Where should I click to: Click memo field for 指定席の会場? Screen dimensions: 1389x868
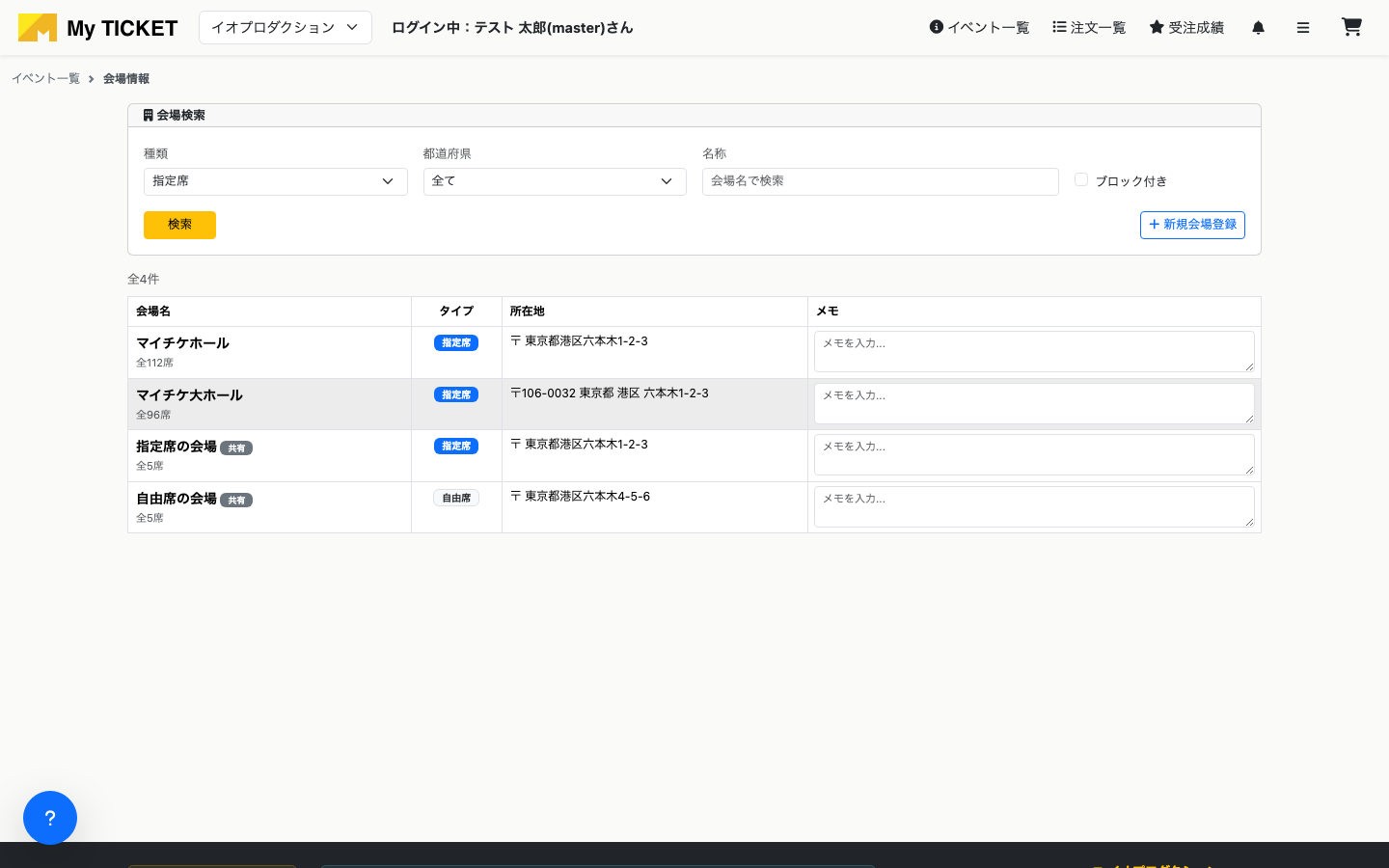1034,455
